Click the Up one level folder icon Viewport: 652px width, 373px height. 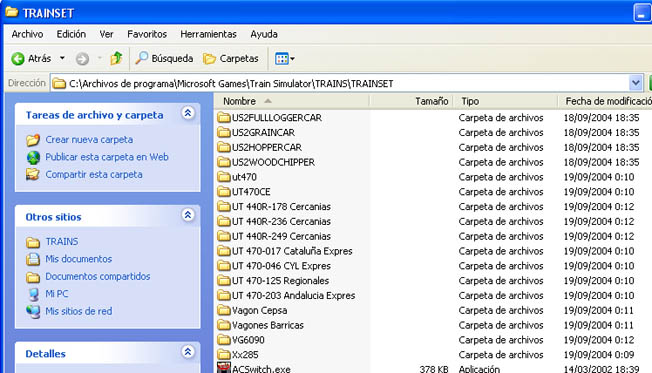pyautogui.click(x=116, y=59)
